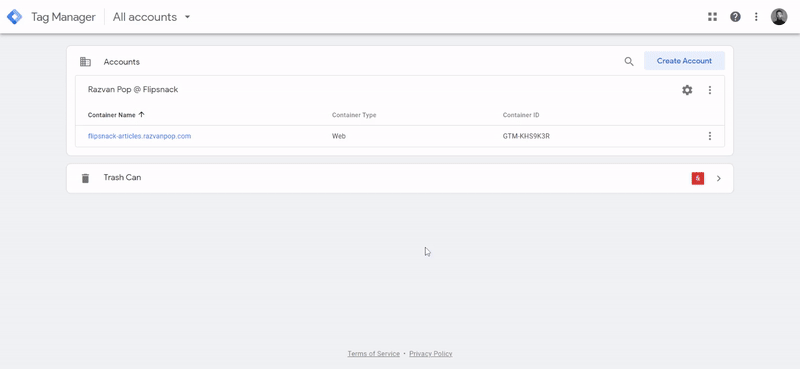800x369 pixels.
Task: Open the help question mark icon
Action: pos(735,17)
